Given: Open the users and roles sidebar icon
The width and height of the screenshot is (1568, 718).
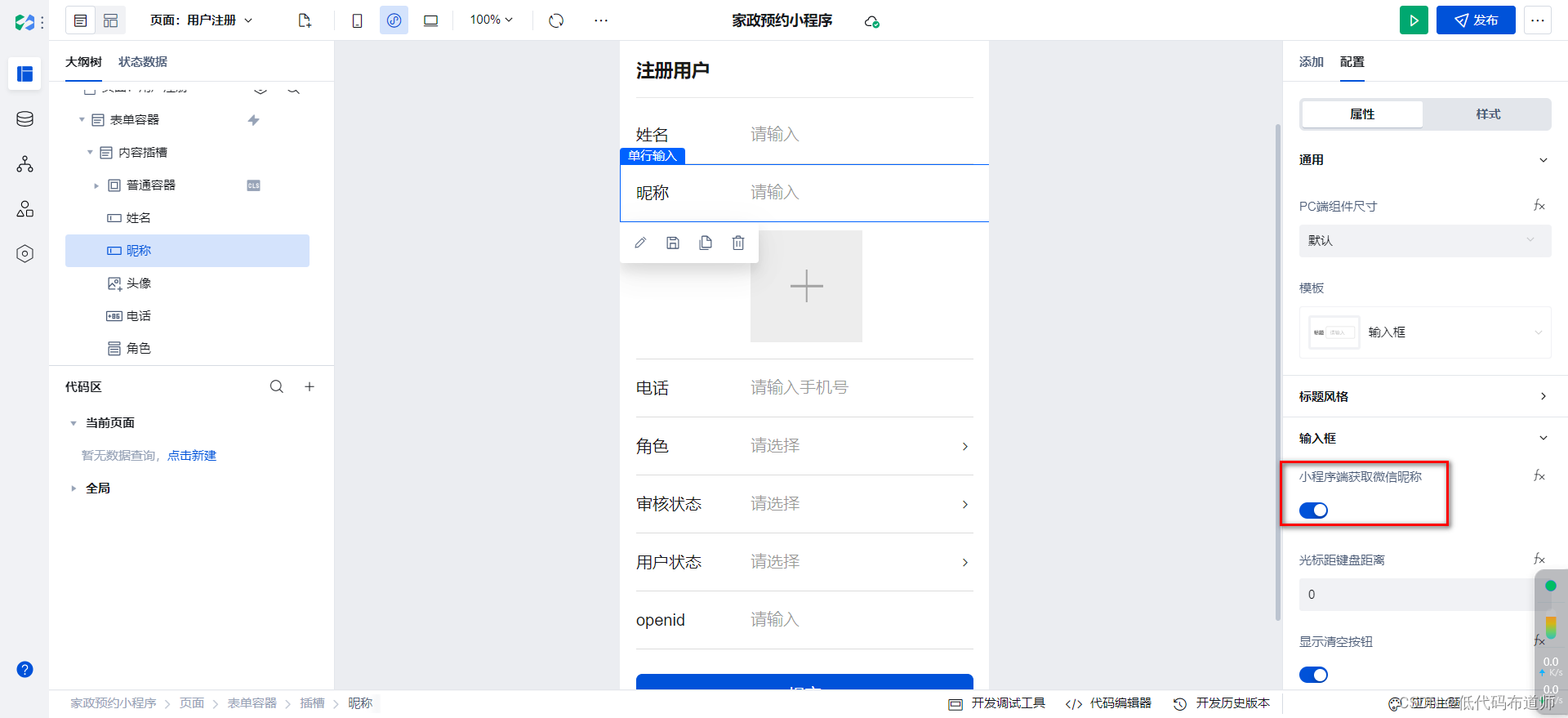Looking at the screenshot, I should [24, 209].
